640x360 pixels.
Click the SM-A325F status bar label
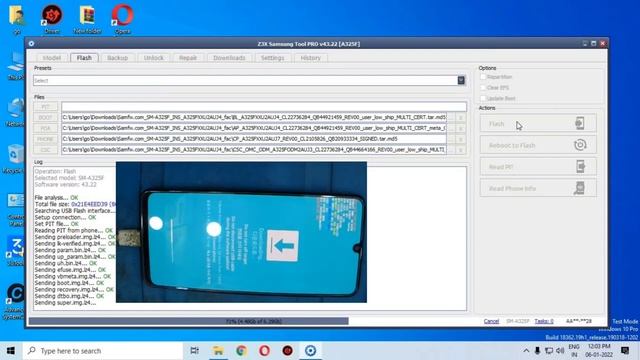point(518,321)
